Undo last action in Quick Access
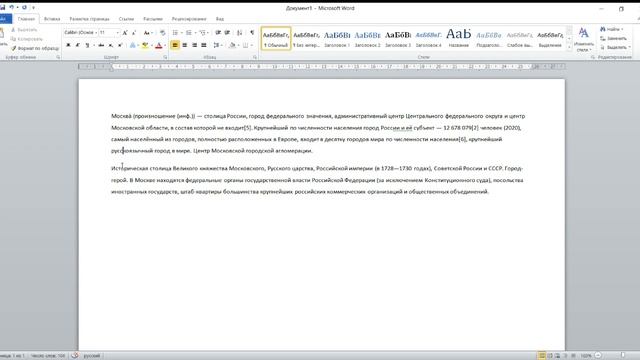The image size is (640, 360). point(11,7)
